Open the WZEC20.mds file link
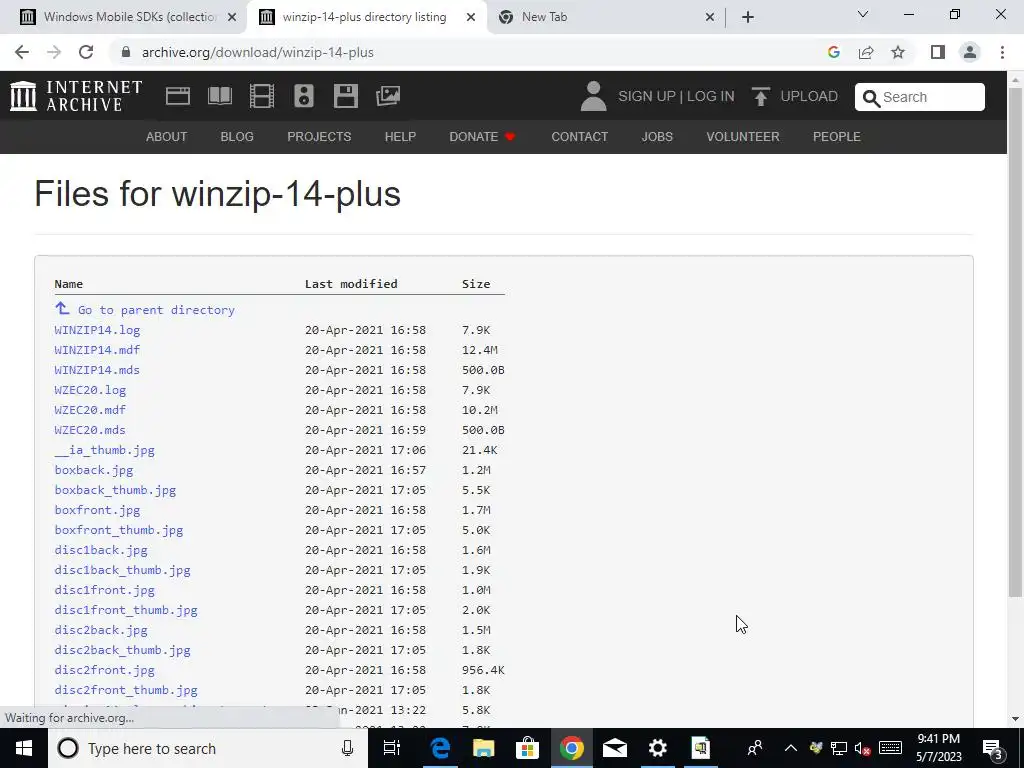 click(x=90, y=430)
